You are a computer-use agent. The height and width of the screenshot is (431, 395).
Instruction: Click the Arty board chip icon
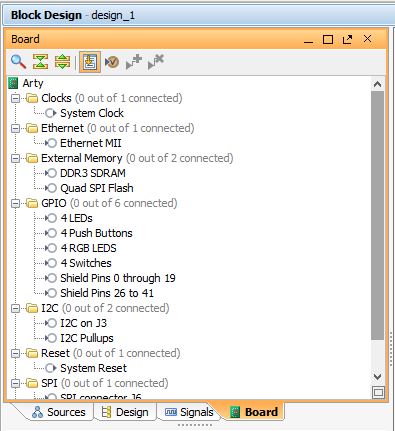pyautogui.click(x=13, y=83)
